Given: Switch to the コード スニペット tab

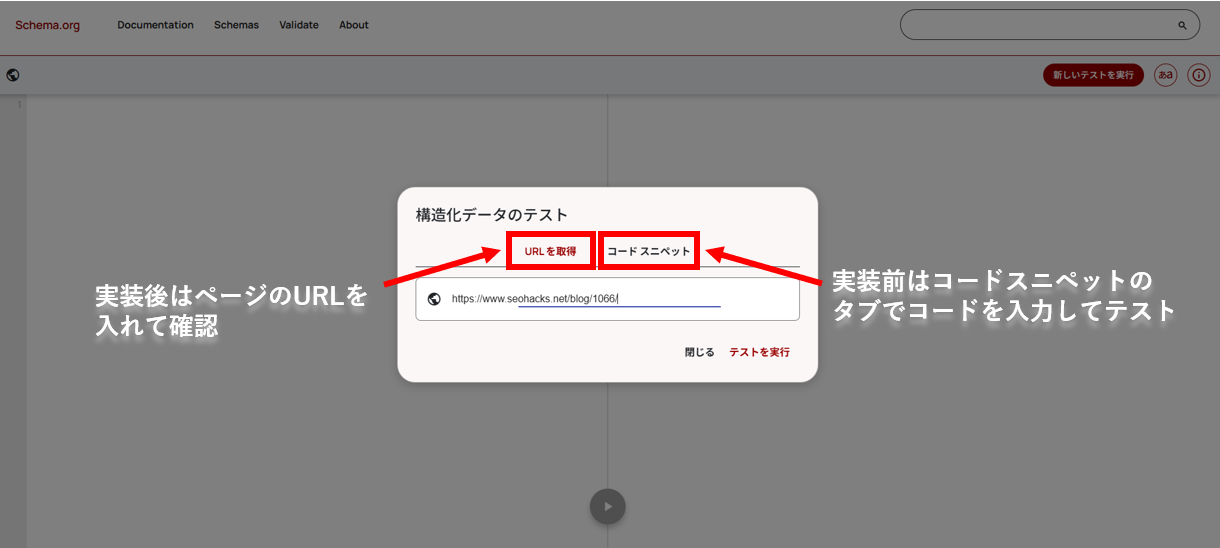Looking at the screenshot, I should [x=649, y=251].
